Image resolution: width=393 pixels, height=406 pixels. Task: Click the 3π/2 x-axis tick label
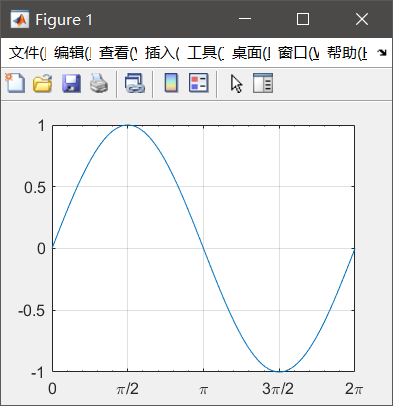tap(278, 389)
